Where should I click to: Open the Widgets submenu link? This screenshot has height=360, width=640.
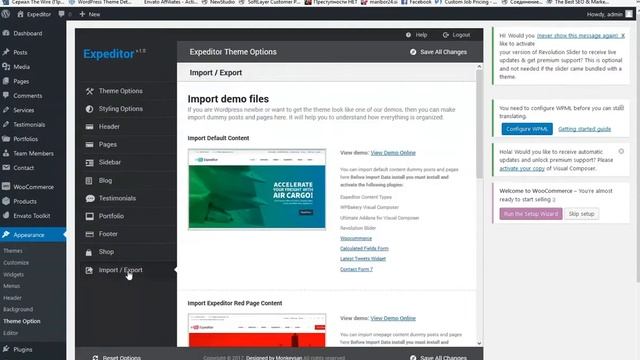[13, 275]
